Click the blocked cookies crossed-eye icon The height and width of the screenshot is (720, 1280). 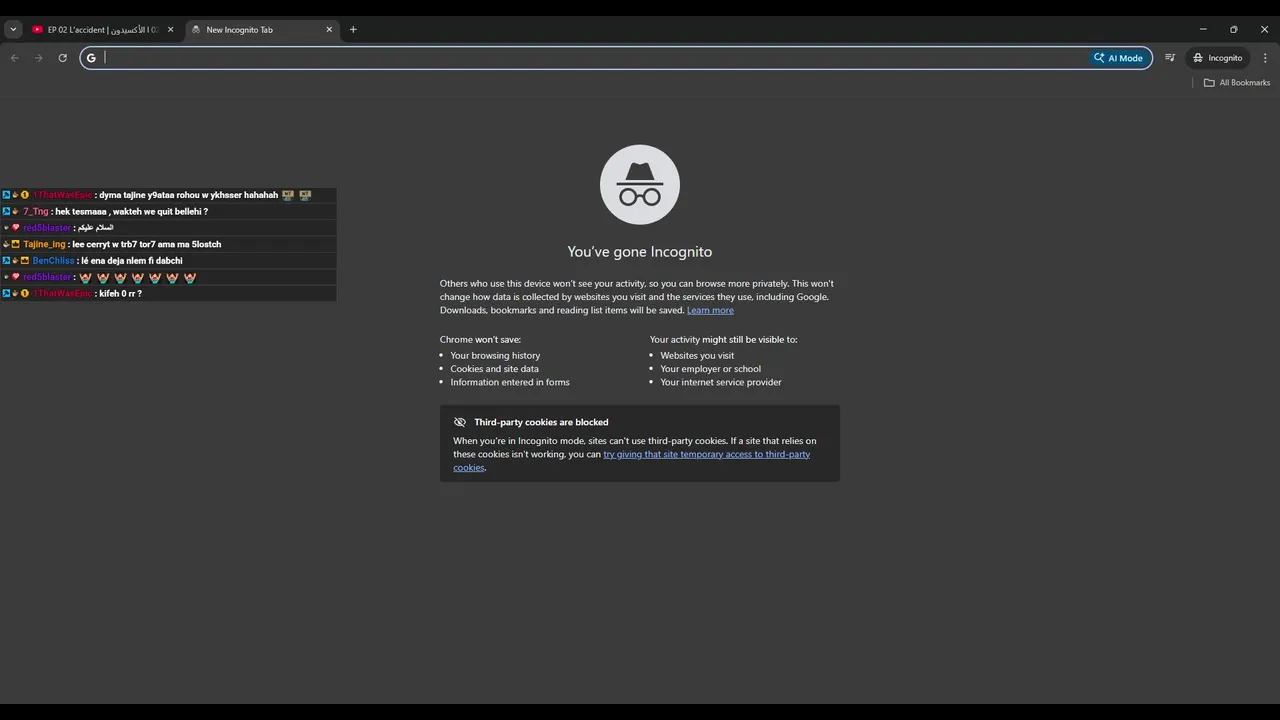tap(460, 422)
